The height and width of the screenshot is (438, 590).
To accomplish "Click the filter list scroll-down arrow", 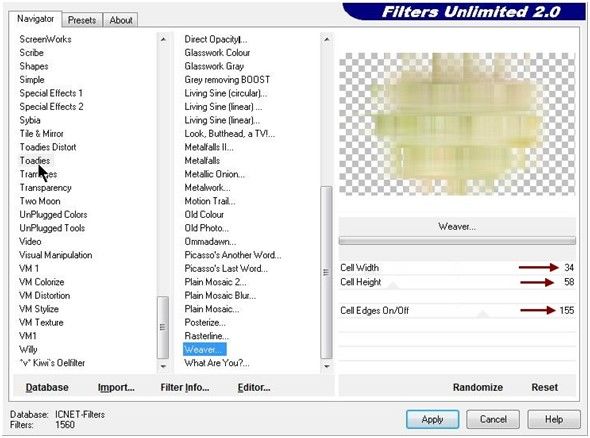I will pyautogui.click(x=327, y=366).
